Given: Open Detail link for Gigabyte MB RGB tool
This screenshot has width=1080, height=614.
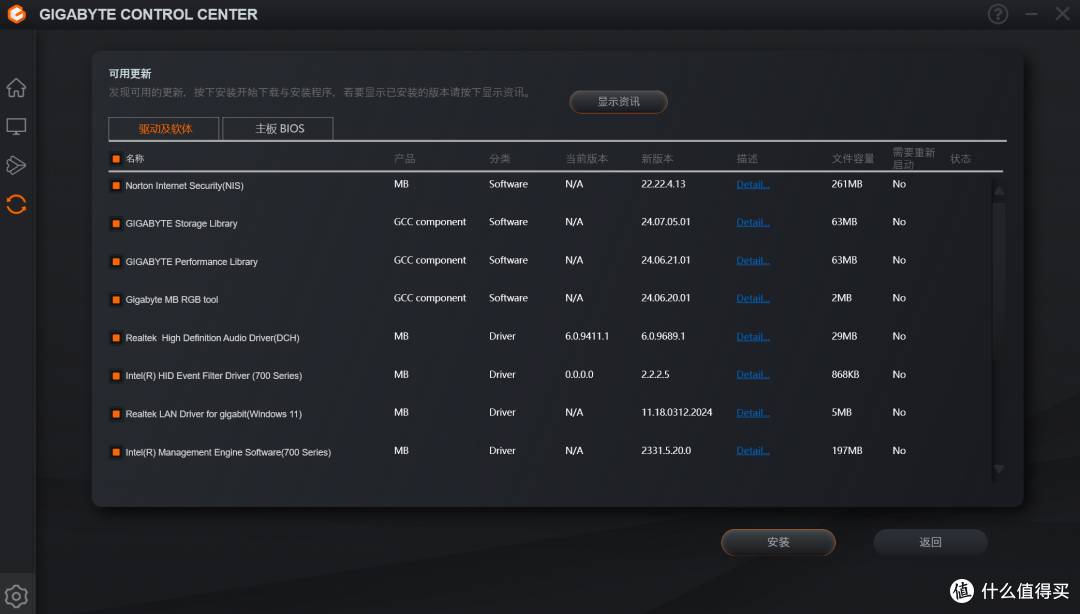Looking at the screenshot, I should 753,298.
